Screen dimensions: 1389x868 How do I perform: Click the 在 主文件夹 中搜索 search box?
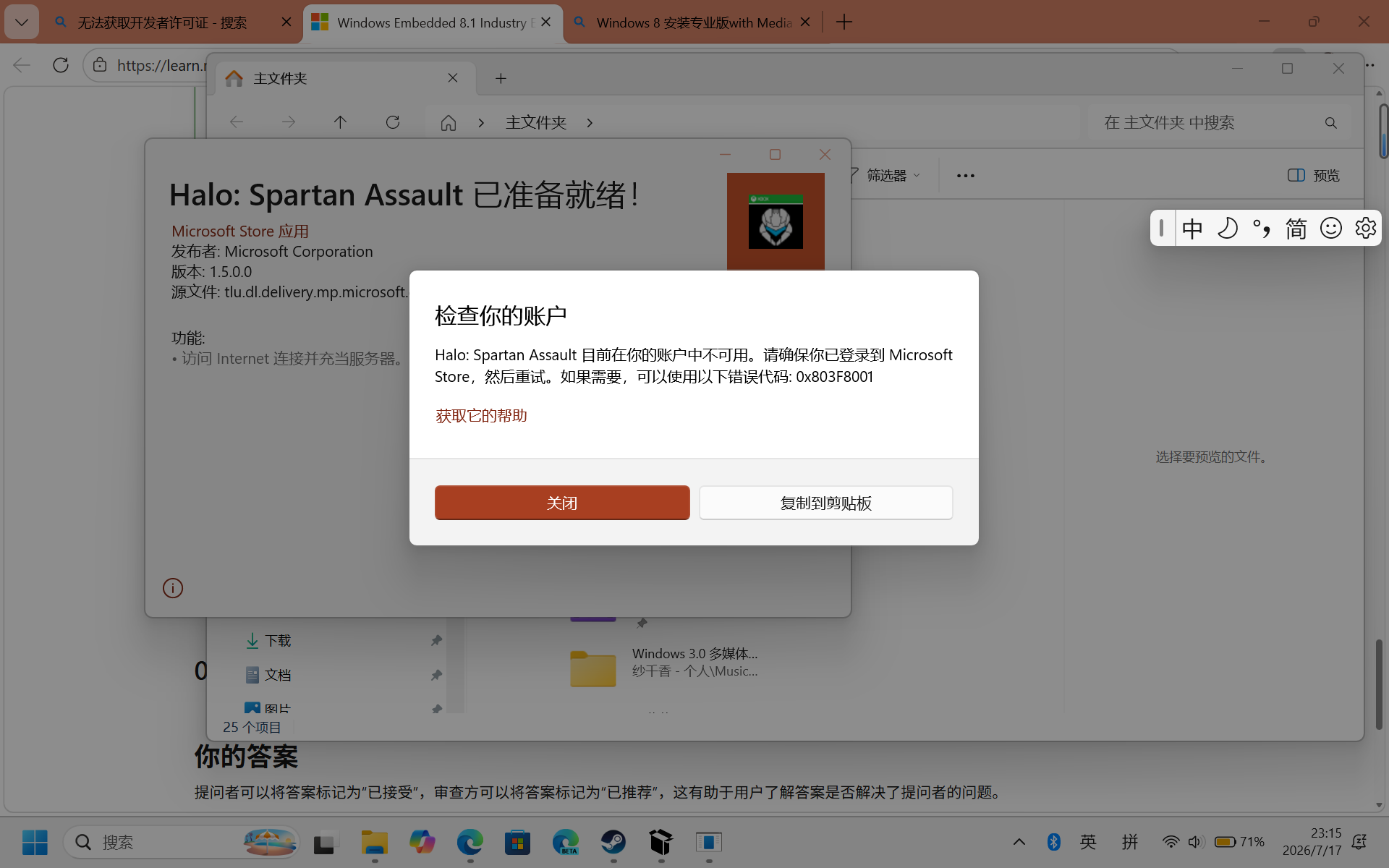tap(1220, 123)
